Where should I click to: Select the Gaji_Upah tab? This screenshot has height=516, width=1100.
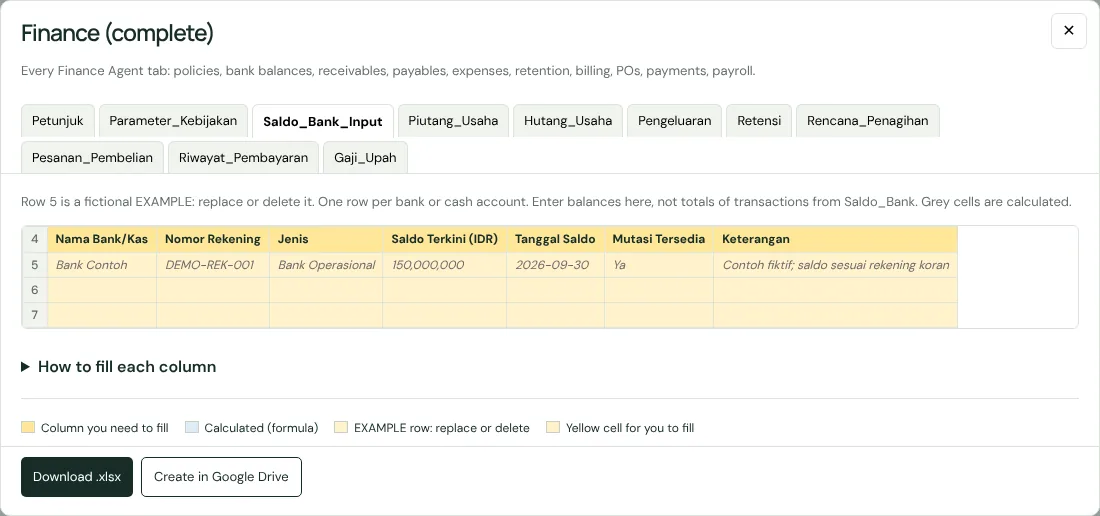tap(365, 158)
